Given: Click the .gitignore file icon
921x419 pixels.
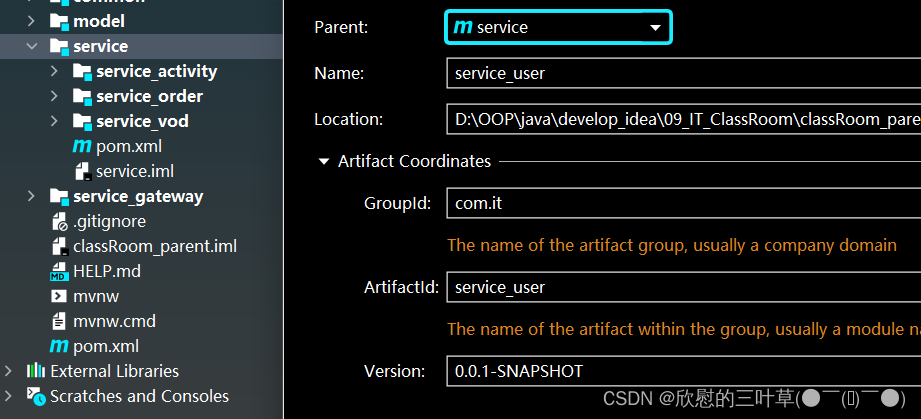Looking at the screenshot, I should pos(59,222).
